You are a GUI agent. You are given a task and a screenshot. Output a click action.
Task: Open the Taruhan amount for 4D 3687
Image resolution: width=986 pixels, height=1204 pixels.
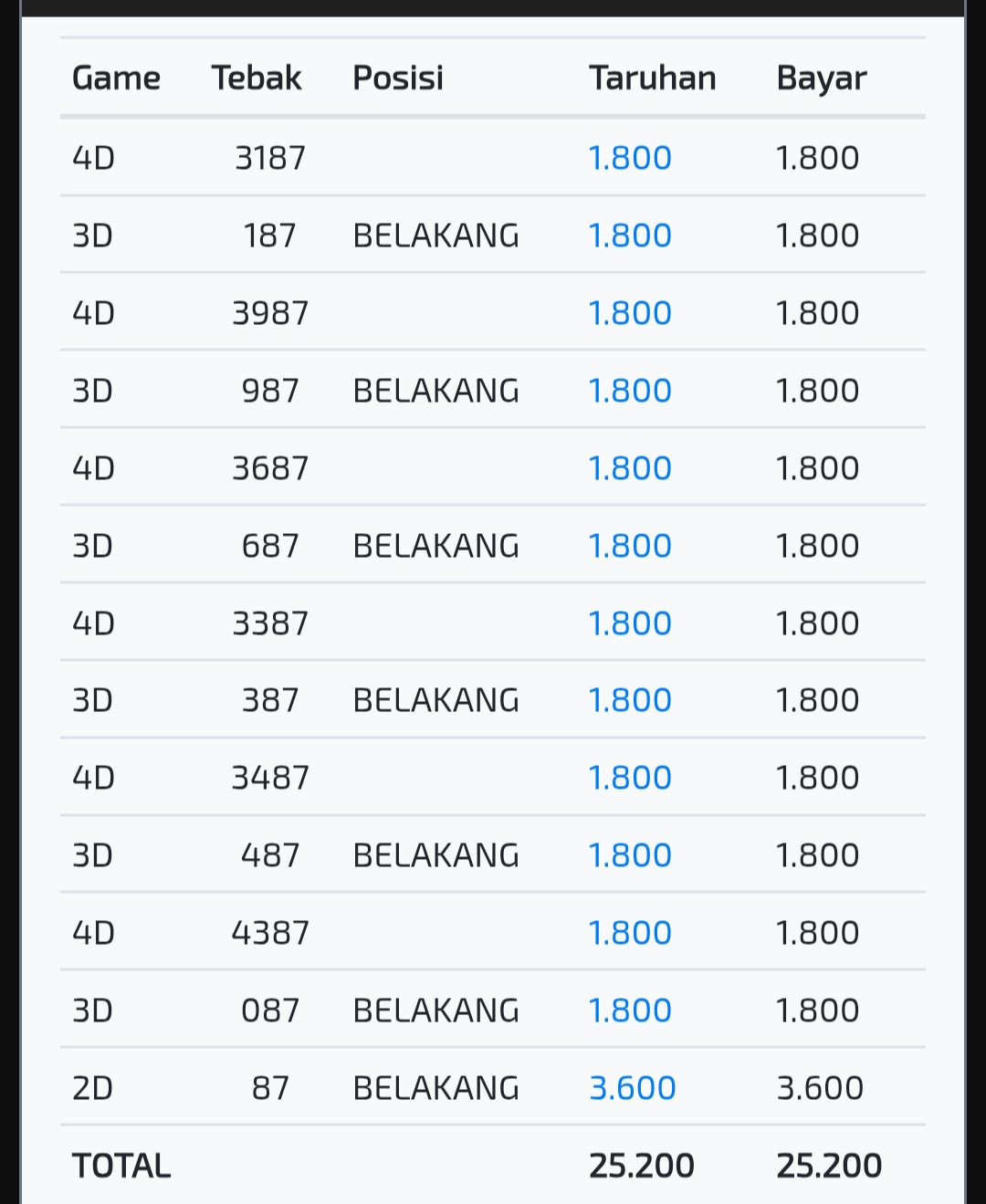point(630,468)
